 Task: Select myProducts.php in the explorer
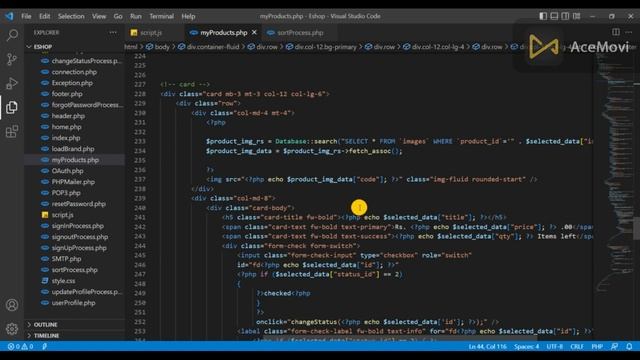[x=75, y=160]
